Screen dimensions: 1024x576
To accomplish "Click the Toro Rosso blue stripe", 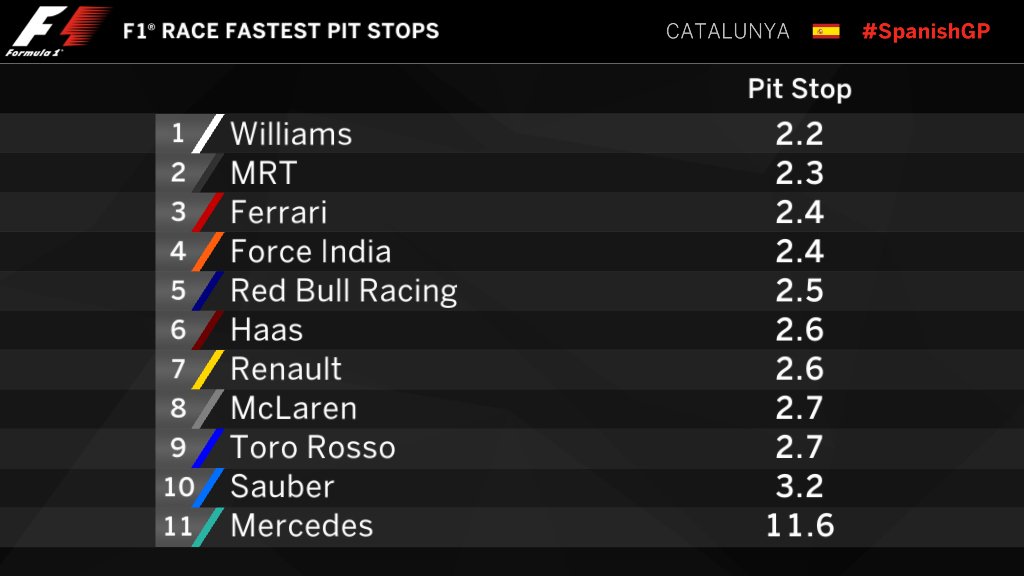I will 208,447.
